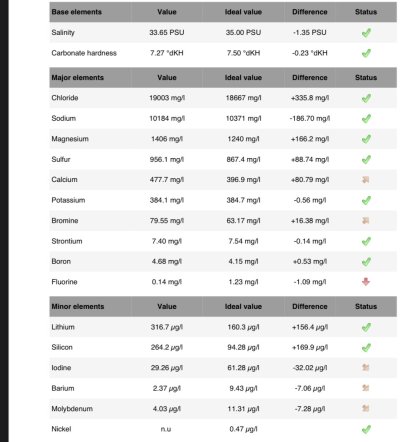Click the red down-arrow status for Fluorine
The width and height of the screenshot is (400, 442).
[x=366, y=282]
